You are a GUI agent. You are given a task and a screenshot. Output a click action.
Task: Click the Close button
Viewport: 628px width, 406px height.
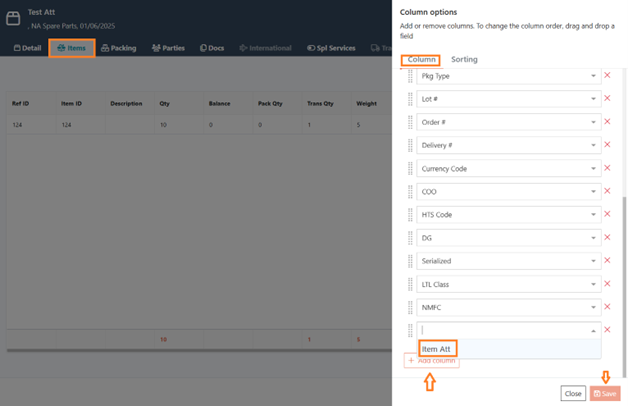[x=573, y=394]
